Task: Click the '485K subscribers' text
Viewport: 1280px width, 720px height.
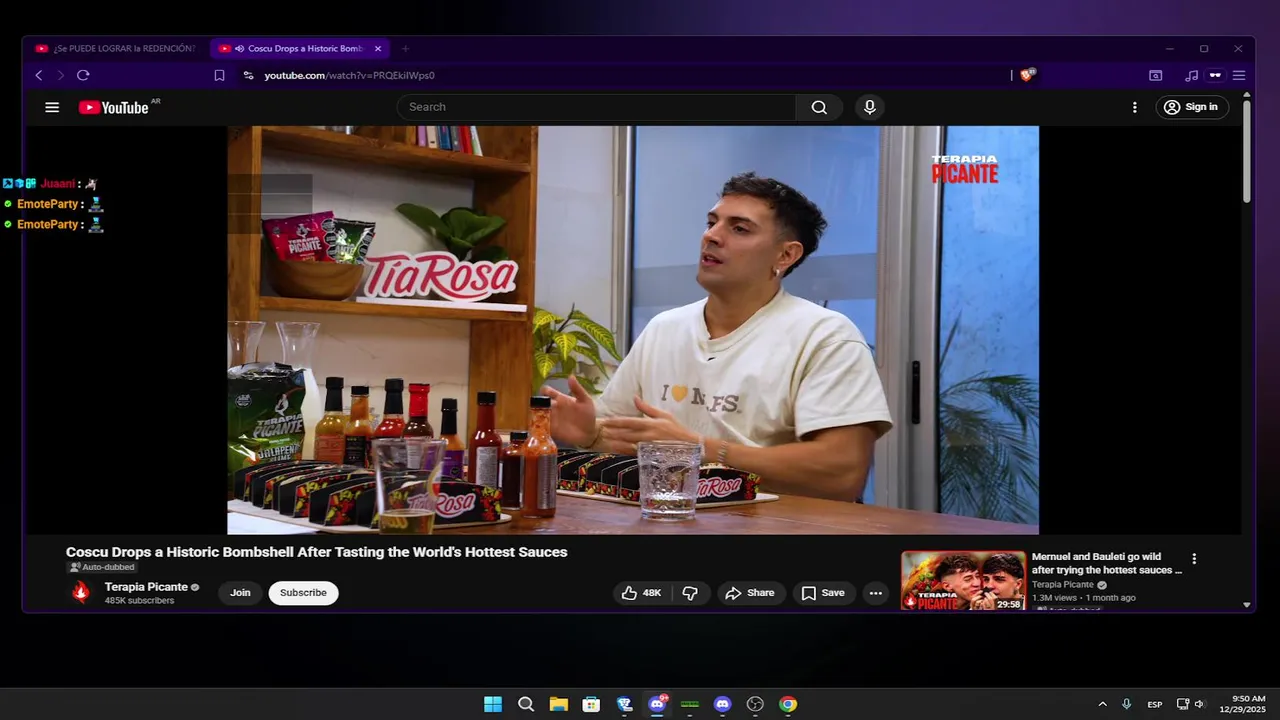Action: coord(139,601)
